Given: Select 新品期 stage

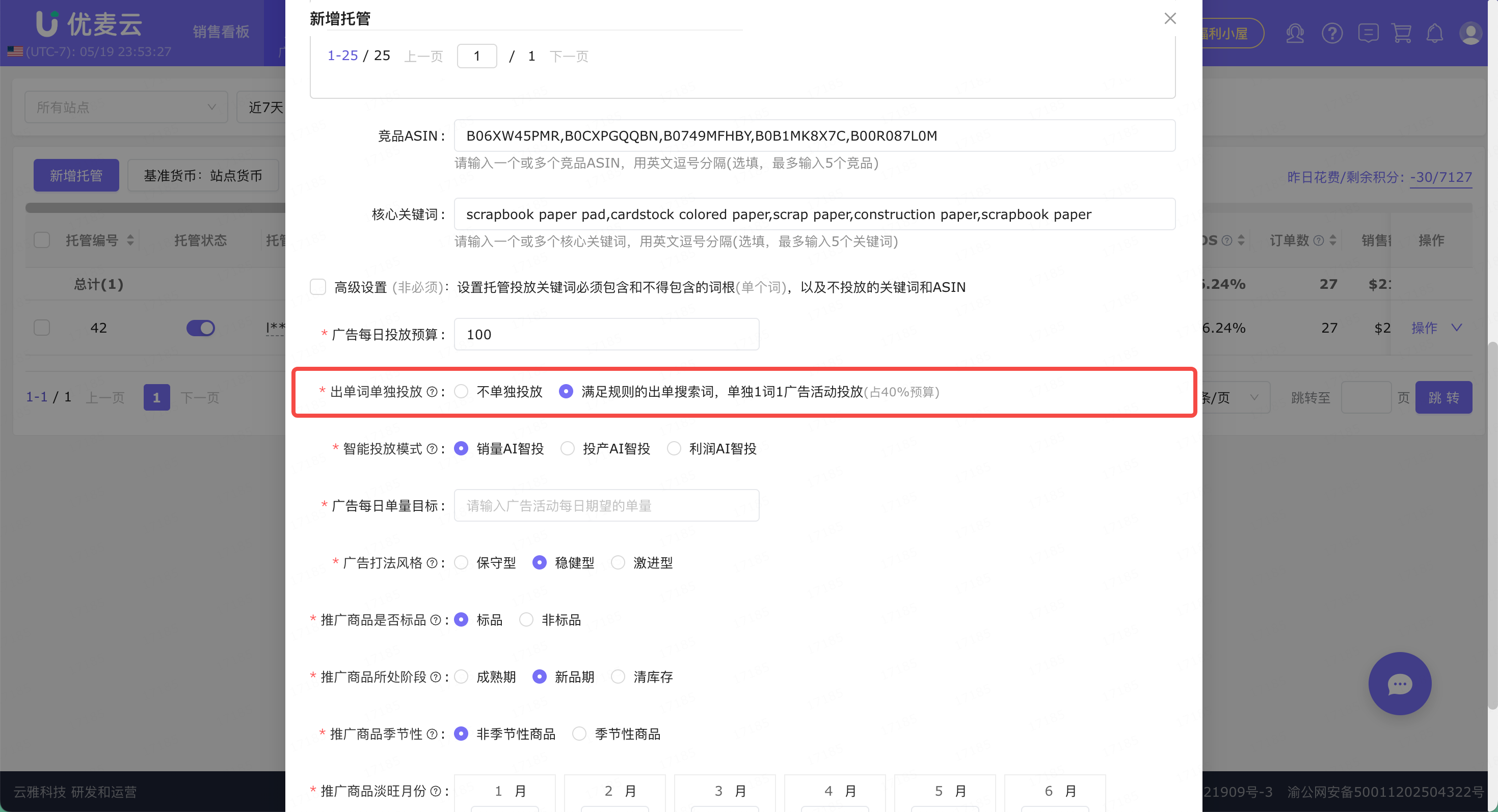Looking at the screenshot, I should (540, 677).
